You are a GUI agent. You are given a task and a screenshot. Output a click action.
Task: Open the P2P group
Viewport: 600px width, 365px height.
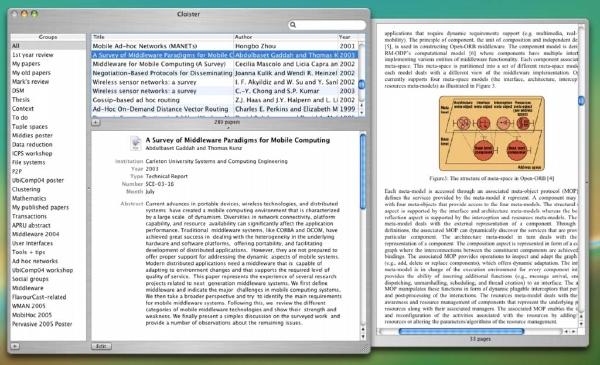48,171
